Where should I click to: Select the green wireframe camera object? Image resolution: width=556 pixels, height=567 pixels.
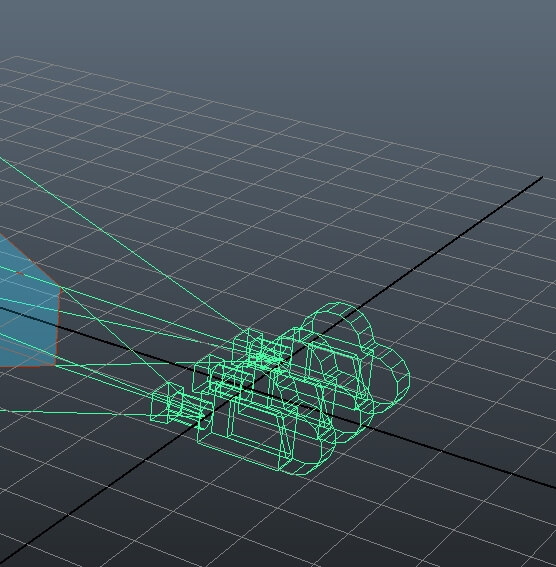[280, 389]
